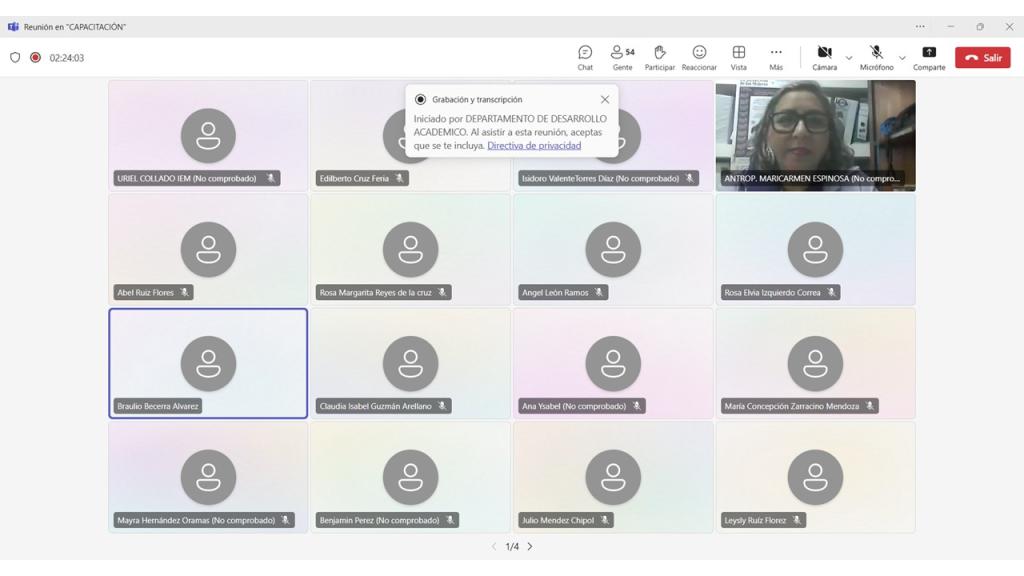Open the Reaccionar emoji menu

(699, 57)
